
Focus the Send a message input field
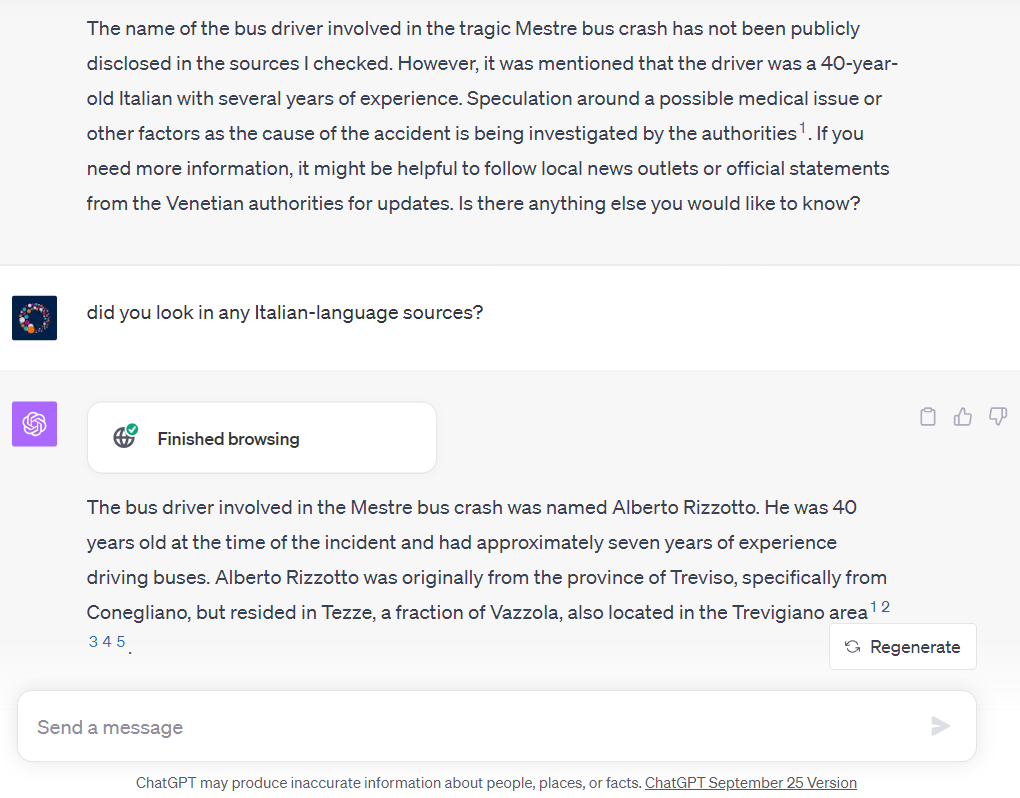470,727
